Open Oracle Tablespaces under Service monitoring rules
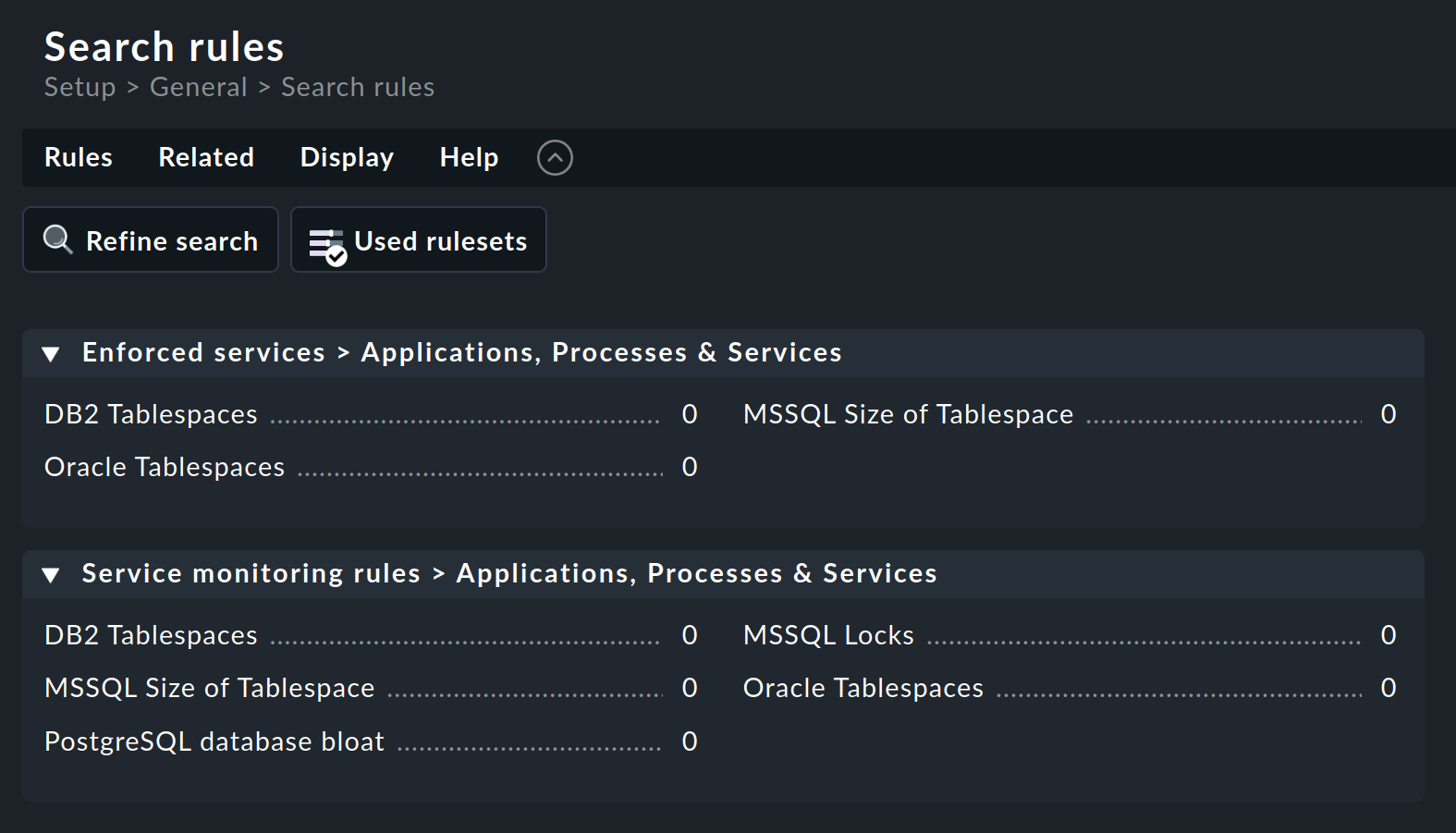 863,688
